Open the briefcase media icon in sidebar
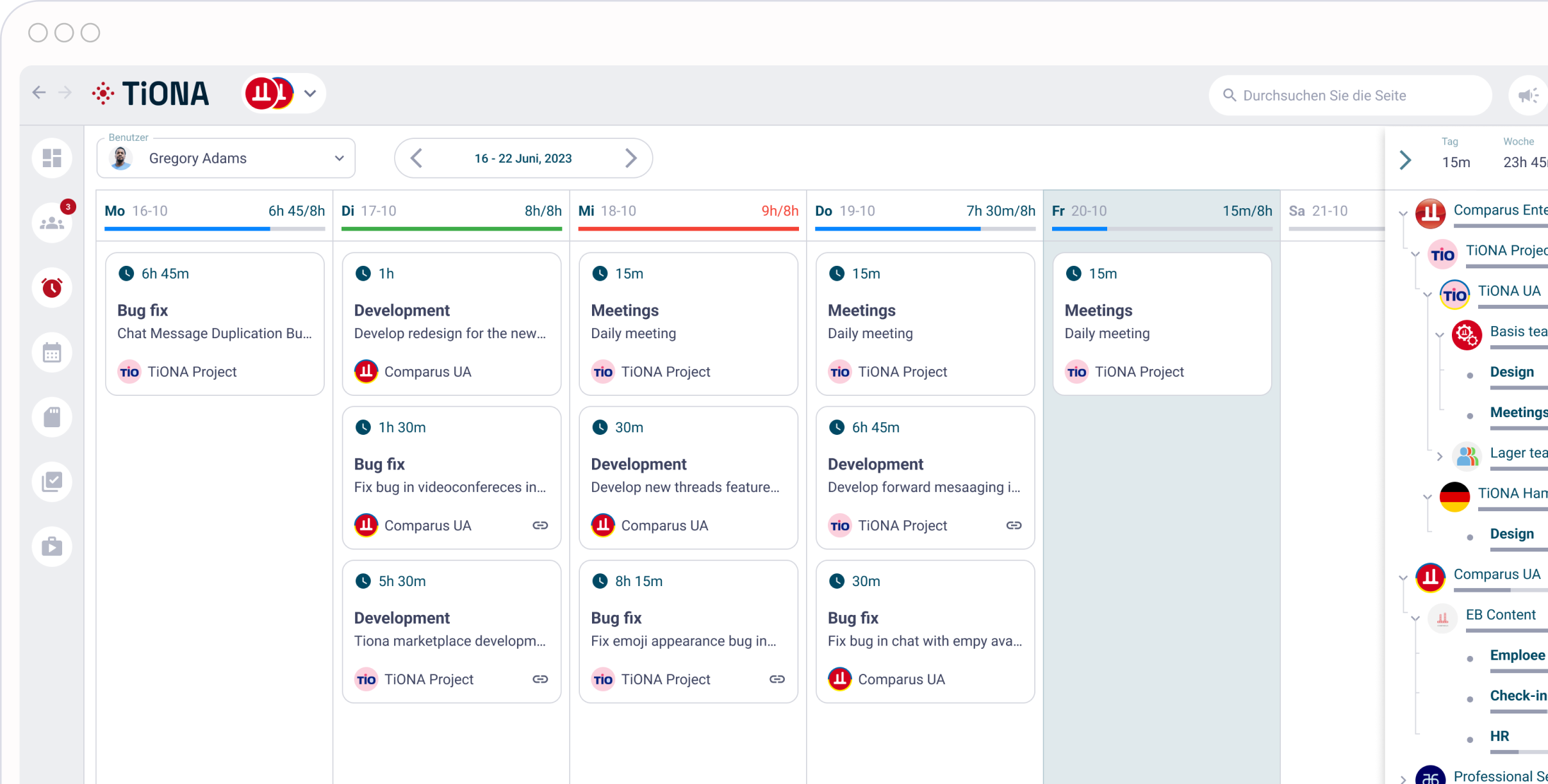 pos(52,546)
